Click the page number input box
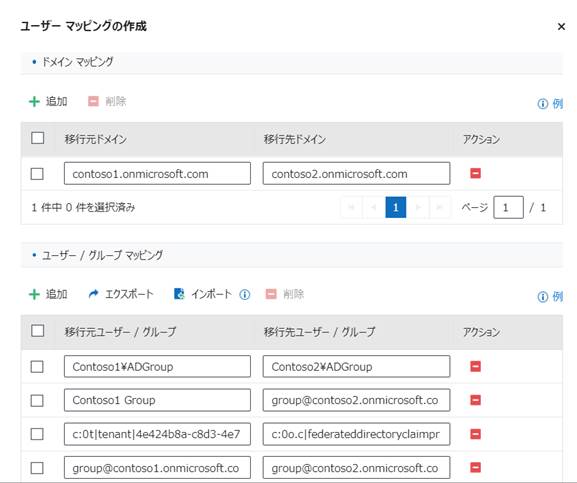Screen dimensions: 577x483 point(508,207)
